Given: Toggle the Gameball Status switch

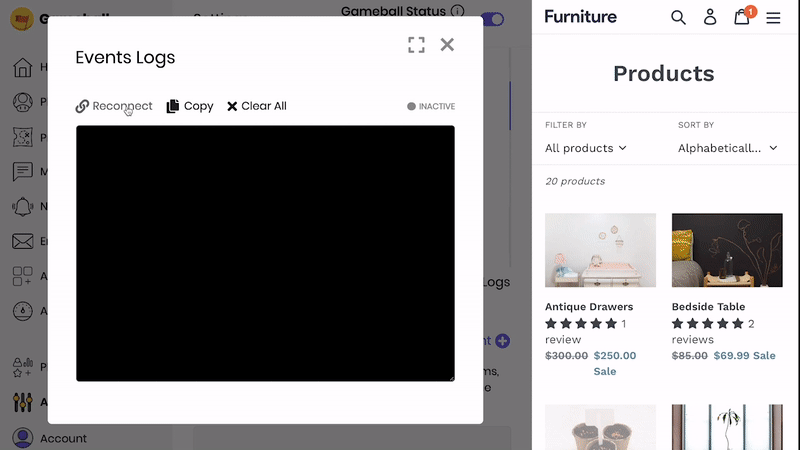Looking at the screenshot, I should pos(493,19).
